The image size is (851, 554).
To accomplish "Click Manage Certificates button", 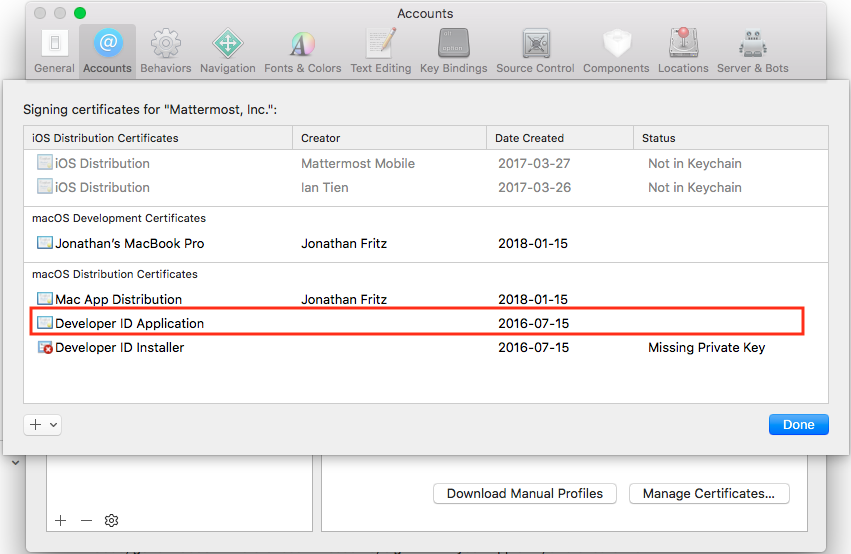I will click(x=708, y=493).
